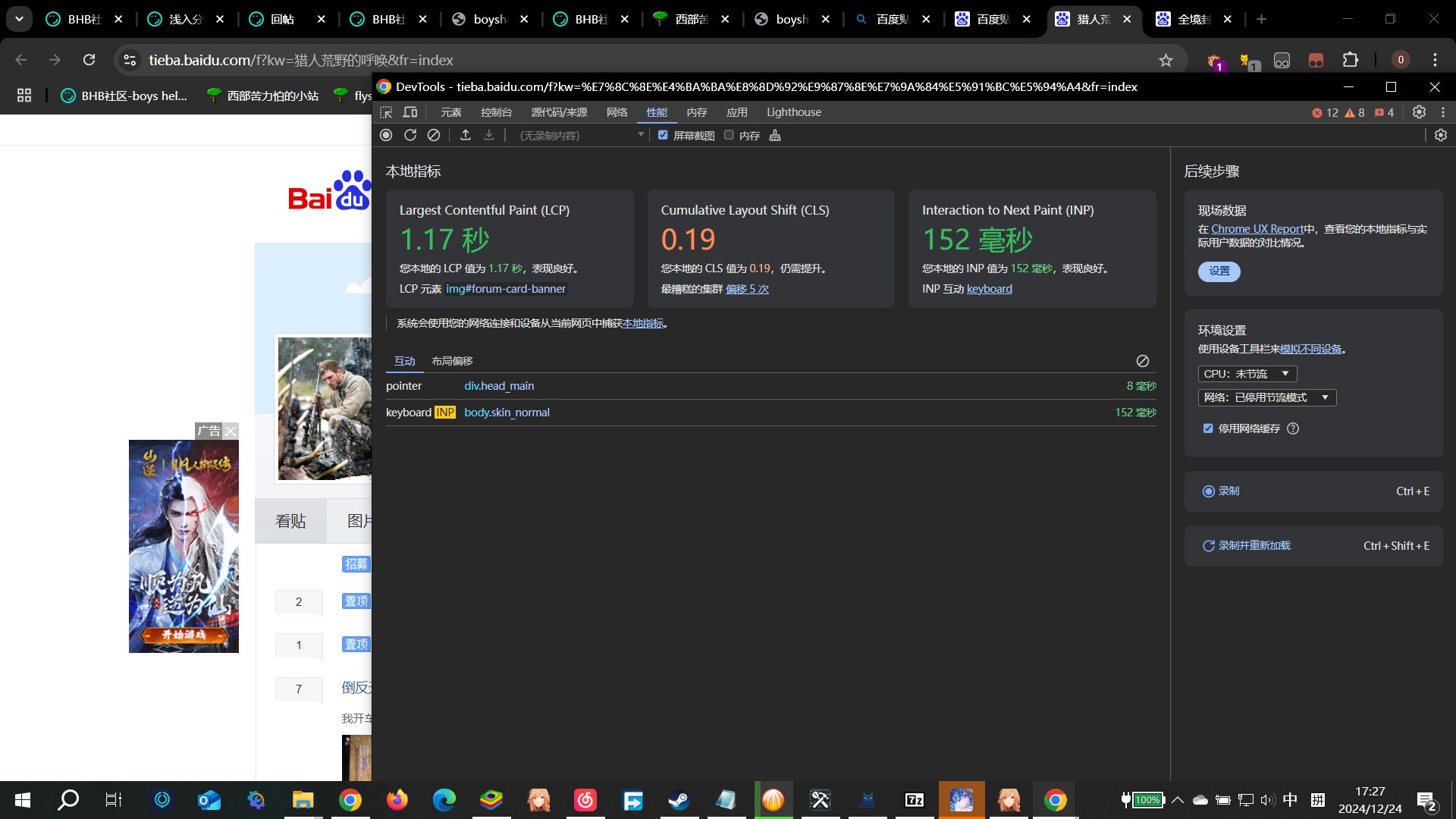
Task: Open the Chrome UX Report link
Action: 1257,229
